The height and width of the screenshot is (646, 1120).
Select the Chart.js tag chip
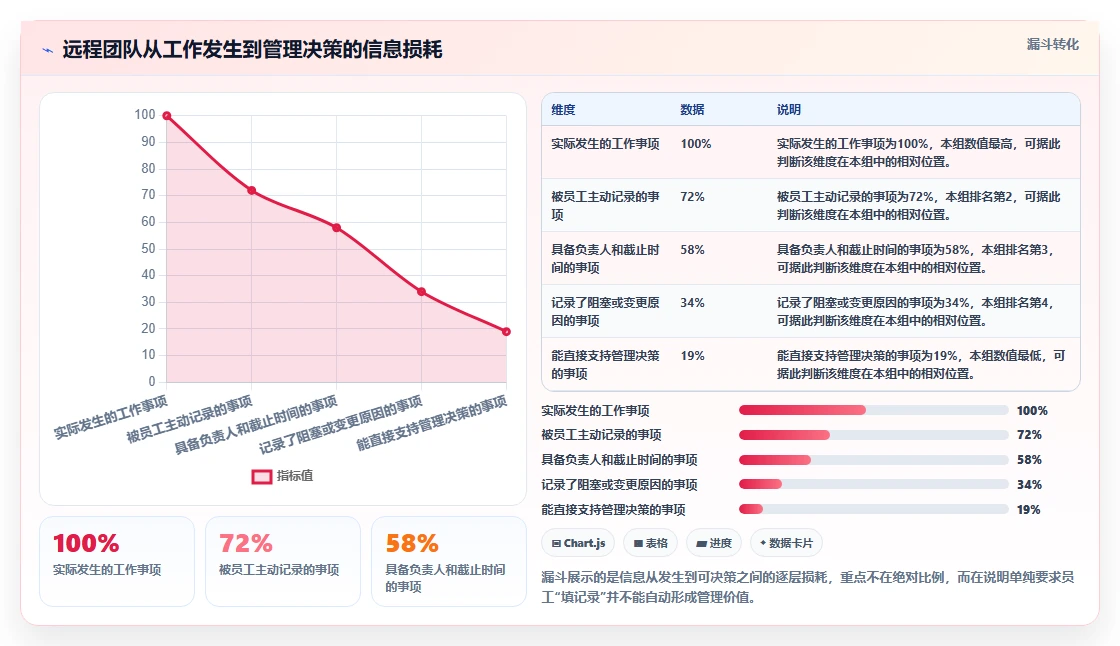[x=579, y=543]
